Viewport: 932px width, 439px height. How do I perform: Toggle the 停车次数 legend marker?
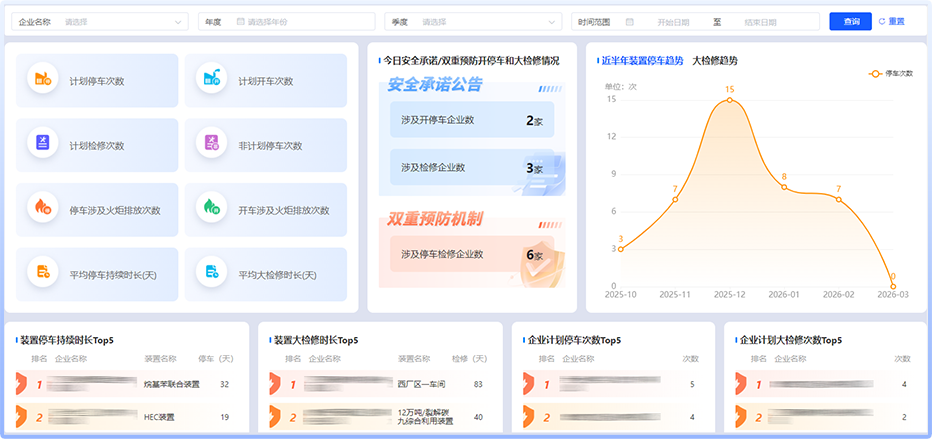875,74
